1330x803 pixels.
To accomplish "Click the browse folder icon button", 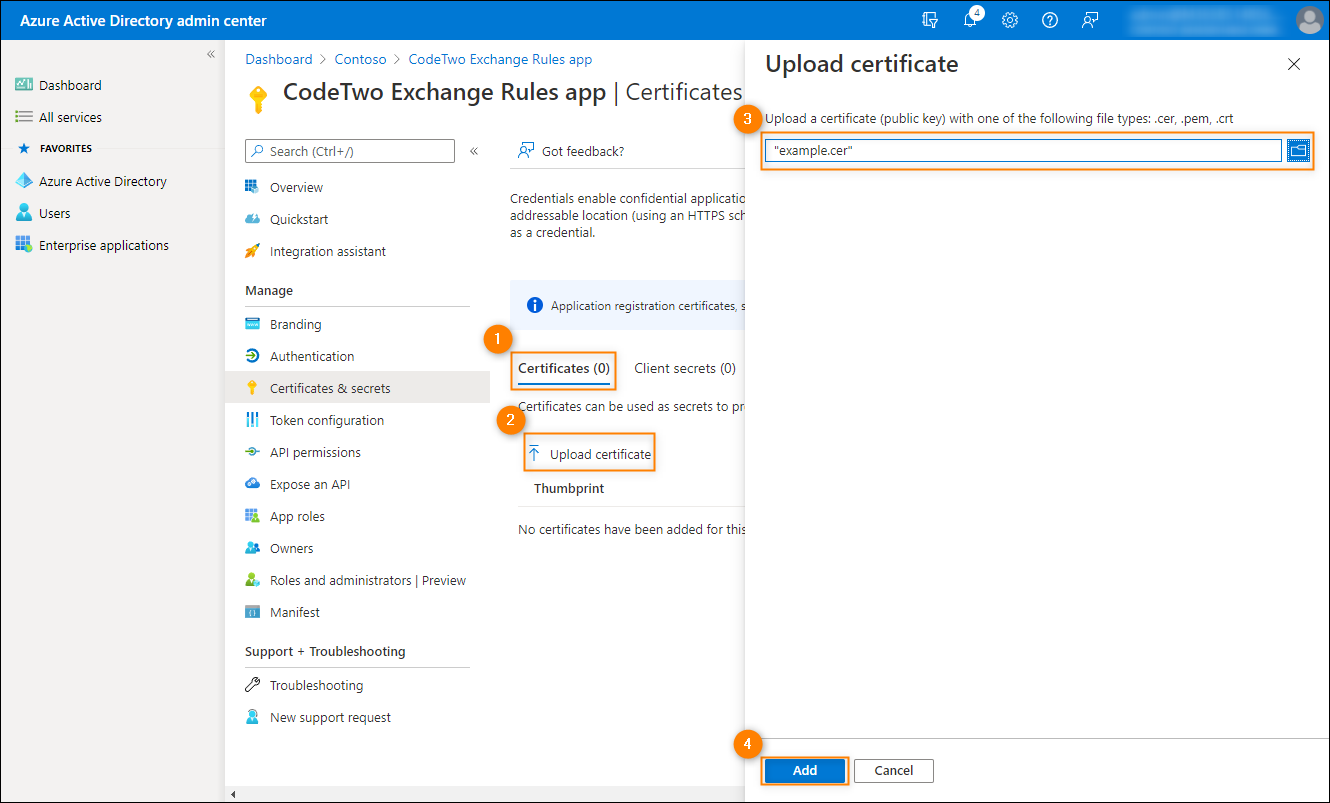I will (1298, 150).
